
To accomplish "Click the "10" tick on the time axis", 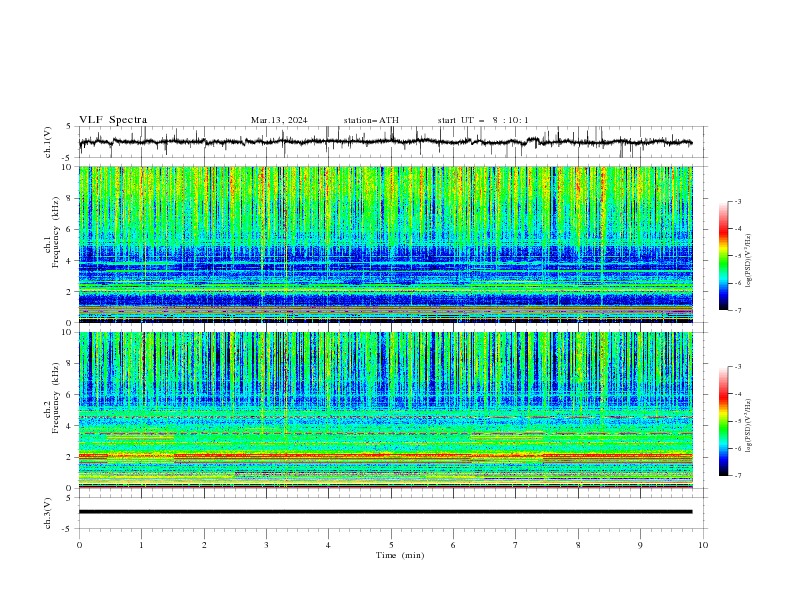I will [703, 545].
